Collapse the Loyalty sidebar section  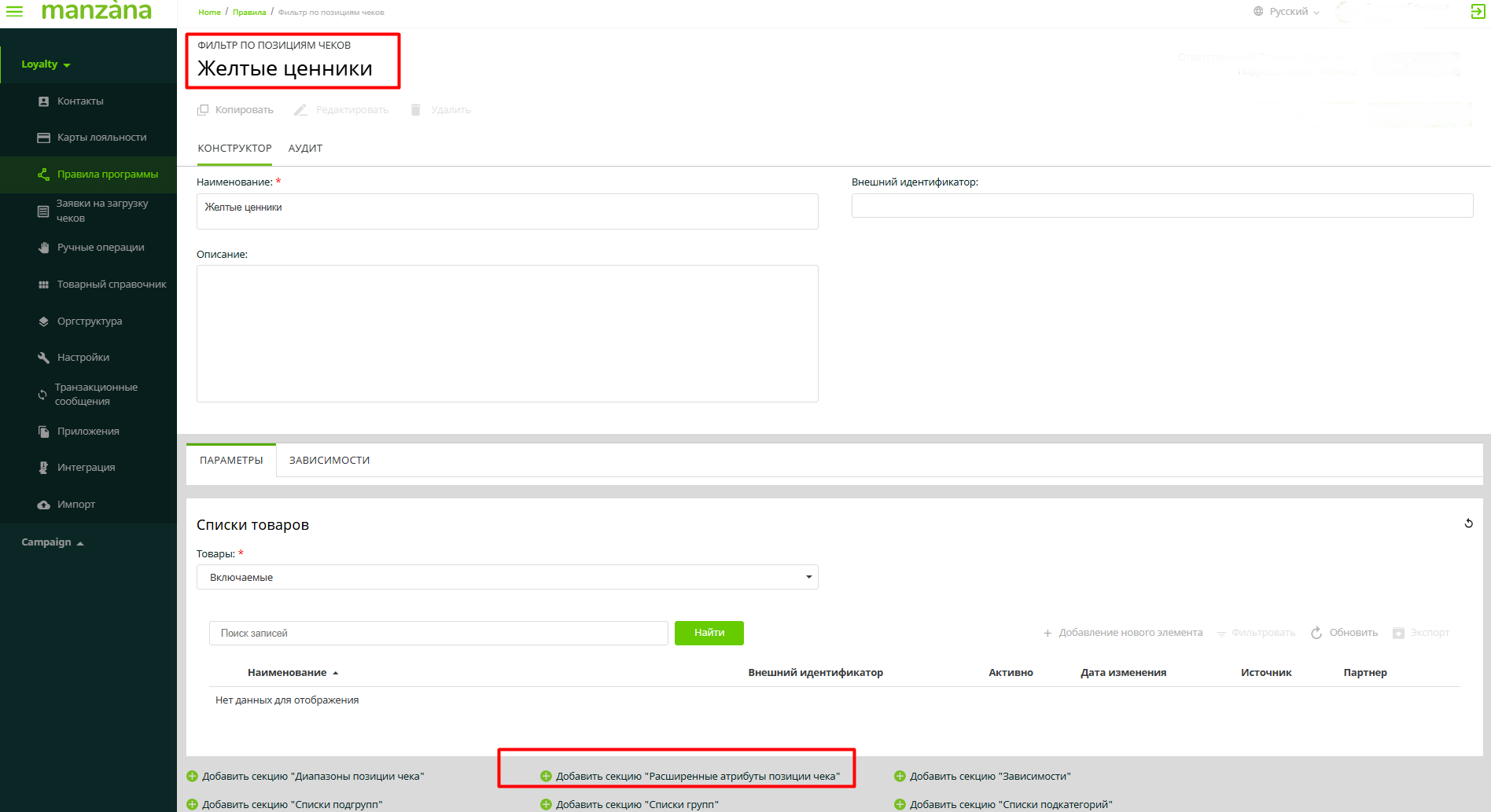(x=46, y=64)
